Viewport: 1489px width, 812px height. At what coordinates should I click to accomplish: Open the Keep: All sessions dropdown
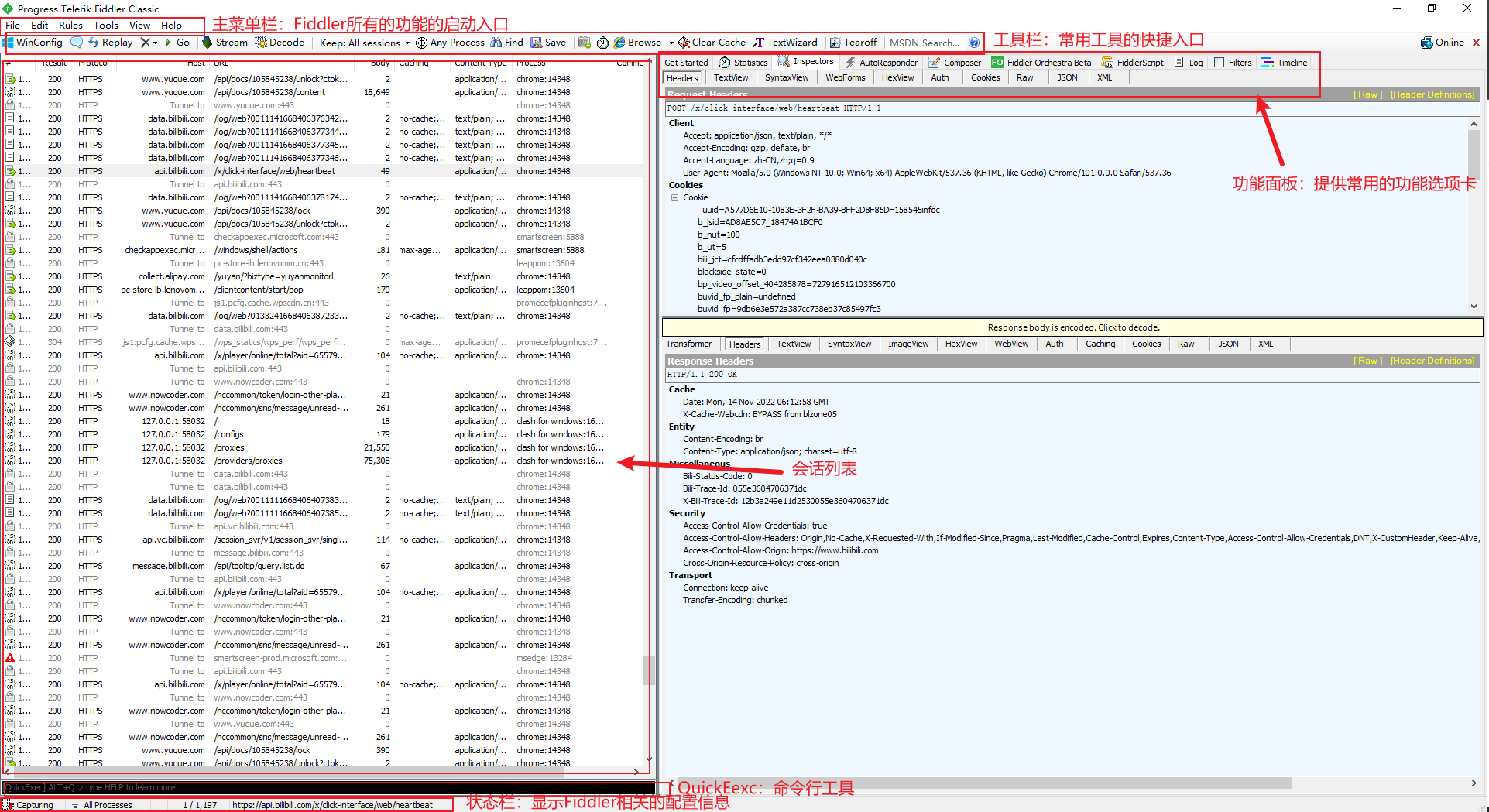pos(365,43)
